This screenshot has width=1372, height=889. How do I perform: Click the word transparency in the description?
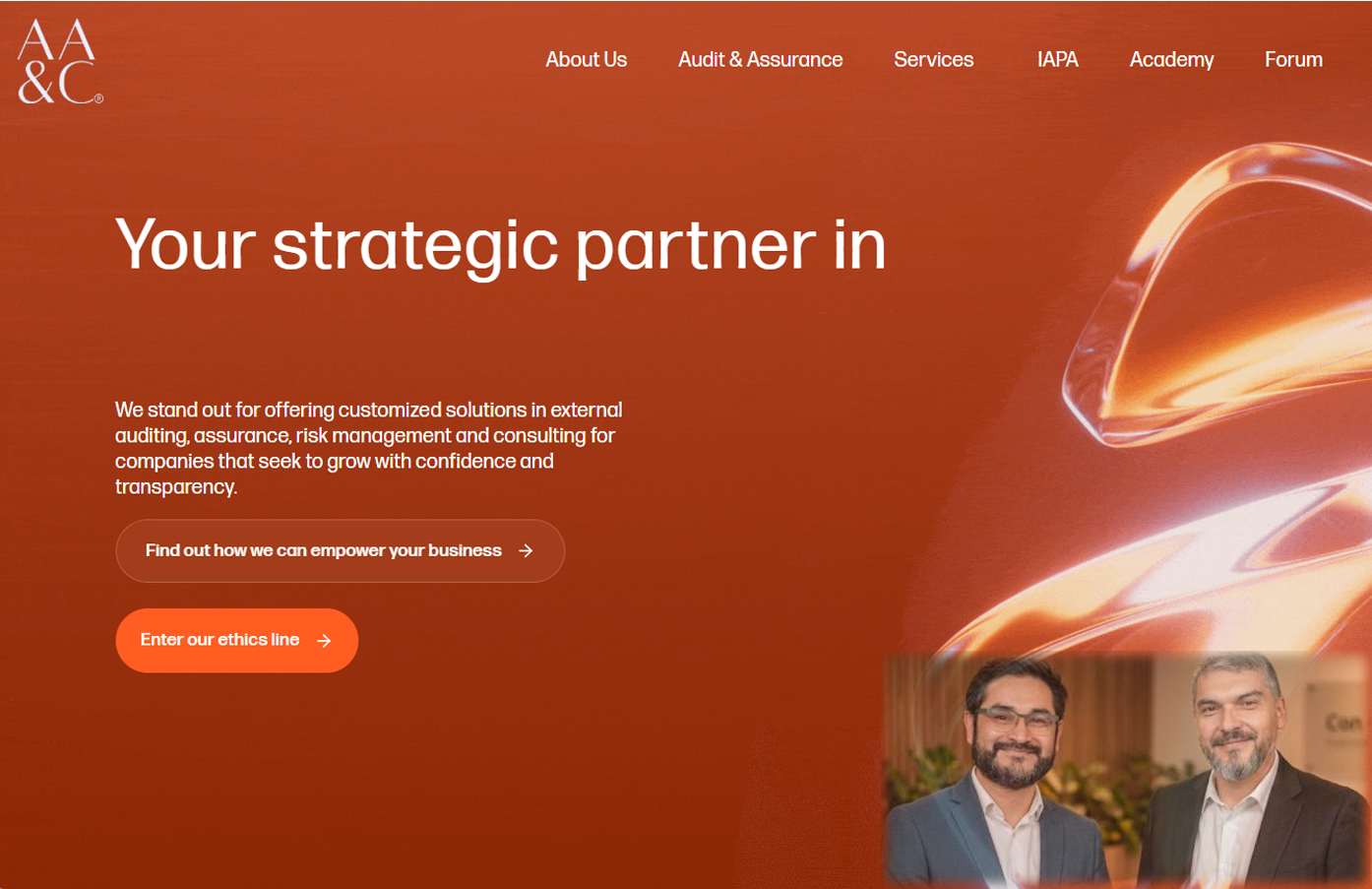click(175, 487)
